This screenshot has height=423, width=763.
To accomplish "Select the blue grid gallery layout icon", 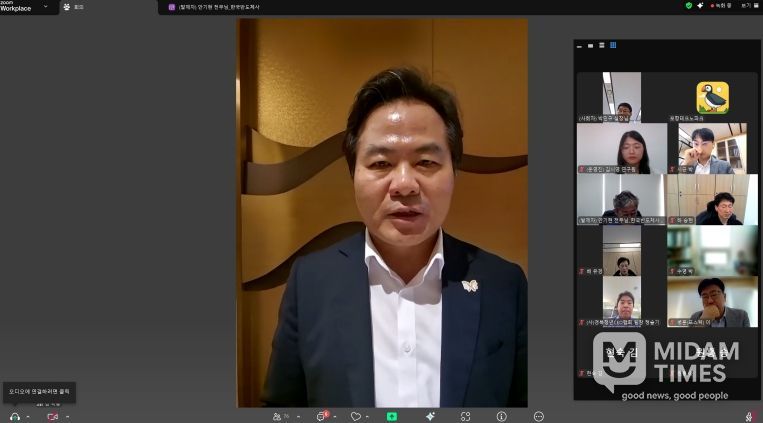I will click(x=613, y=45).
